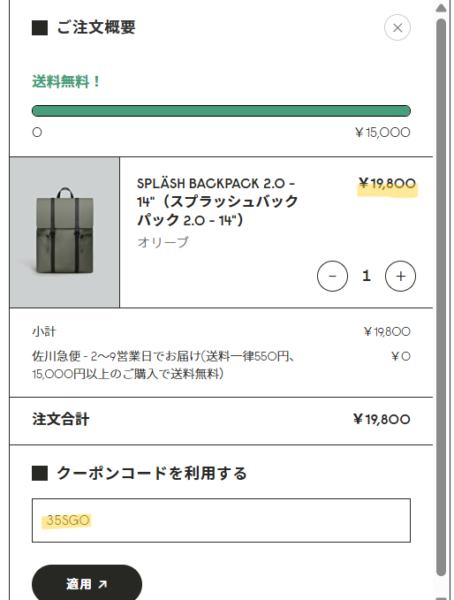Click the black square beside クーポンコードを利用する
454x600 pixels.
39,473
